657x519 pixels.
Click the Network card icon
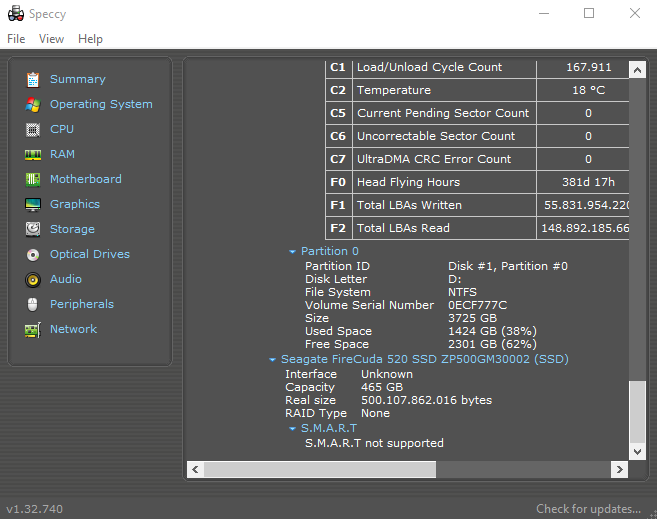33,330
